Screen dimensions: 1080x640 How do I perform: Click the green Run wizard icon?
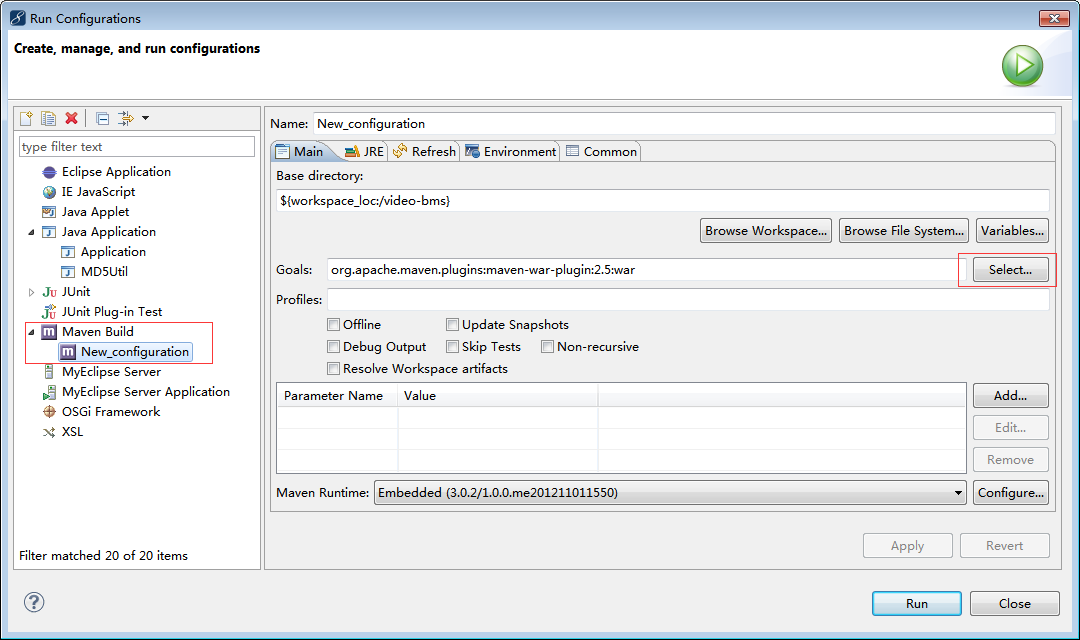tap(1021, 64)
